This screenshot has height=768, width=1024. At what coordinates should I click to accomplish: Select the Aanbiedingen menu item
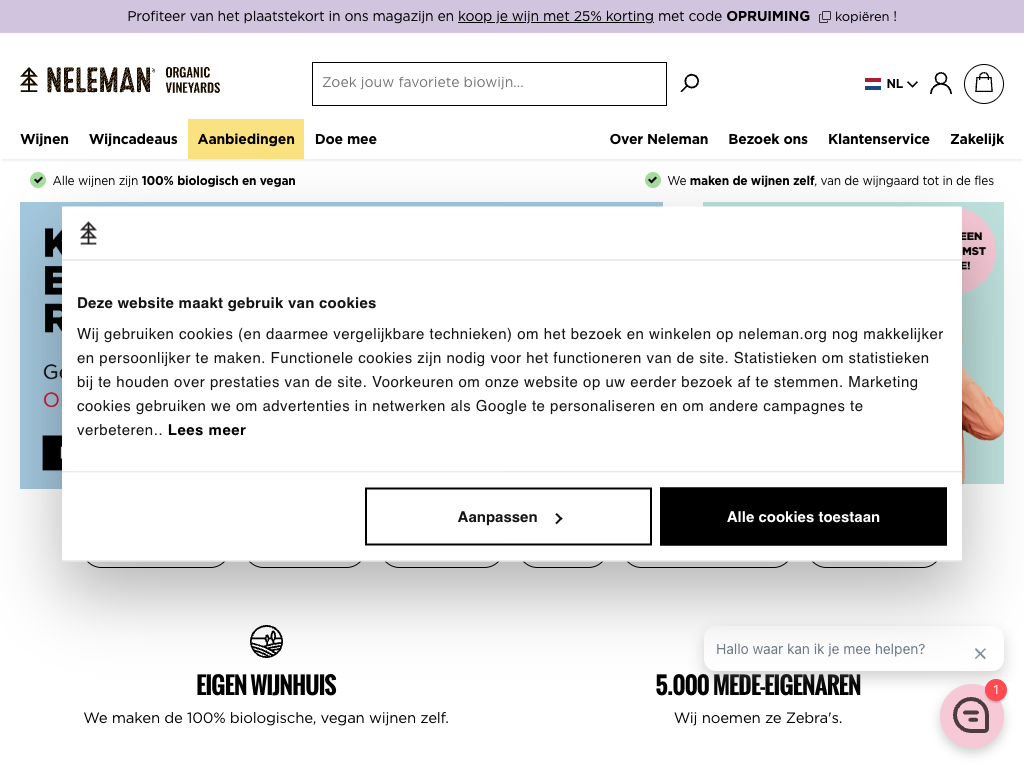246,139
